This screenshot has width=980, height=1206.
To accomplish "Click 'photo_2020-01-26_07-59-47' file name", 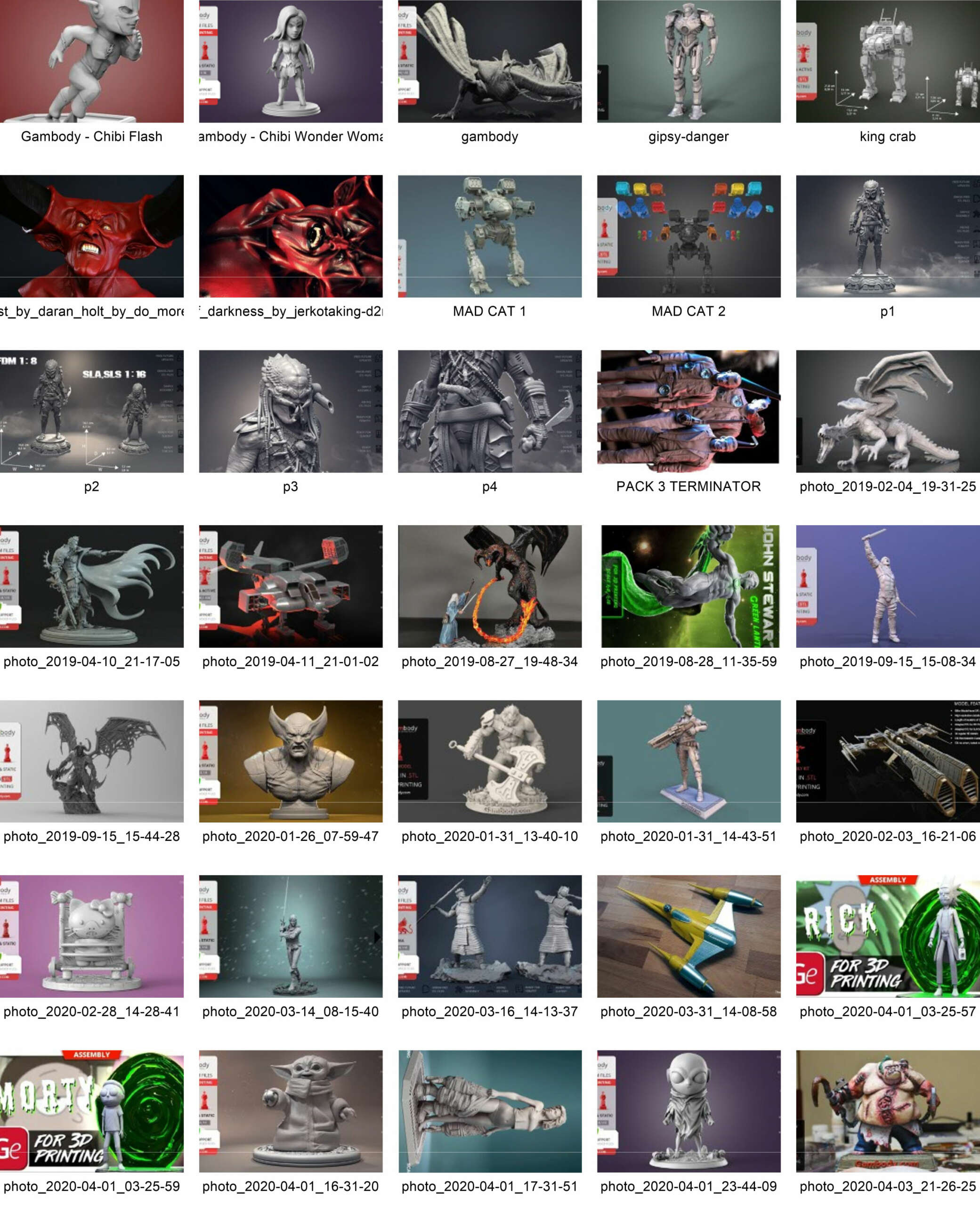I will tap(291, 837).
